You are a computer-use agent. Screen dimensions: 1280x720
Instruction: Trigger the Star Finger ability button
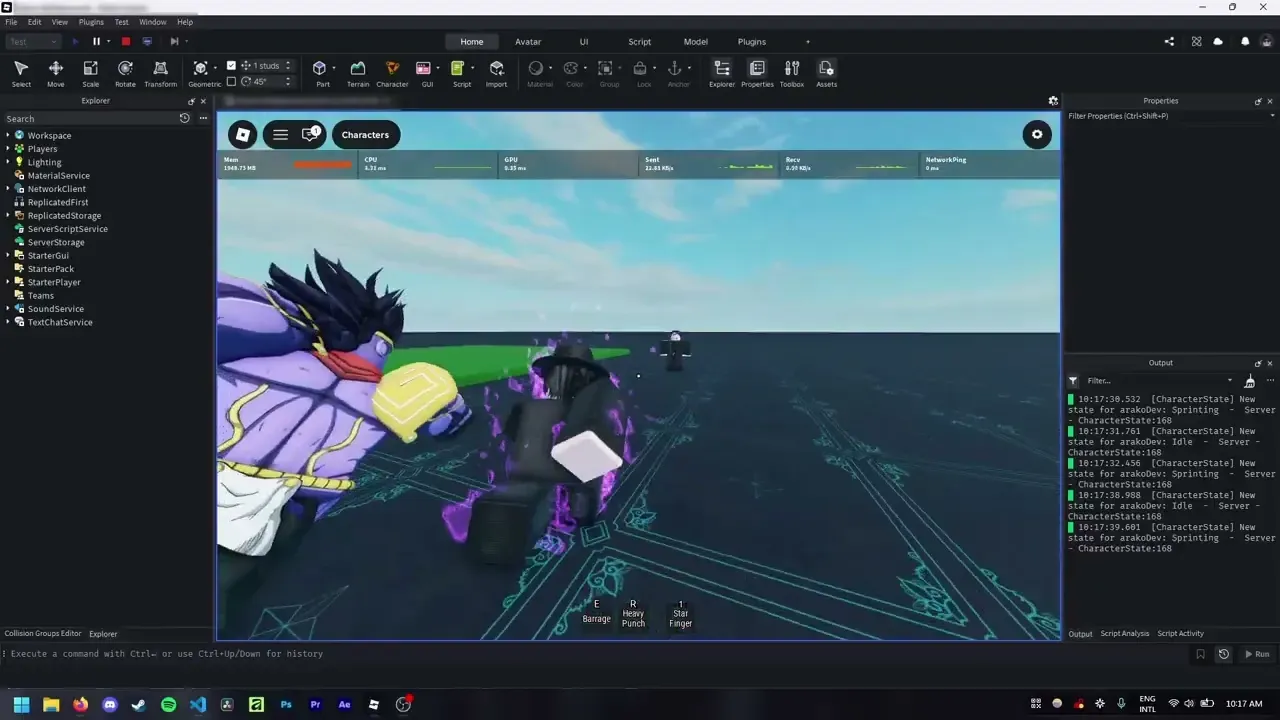pos(680,614)
